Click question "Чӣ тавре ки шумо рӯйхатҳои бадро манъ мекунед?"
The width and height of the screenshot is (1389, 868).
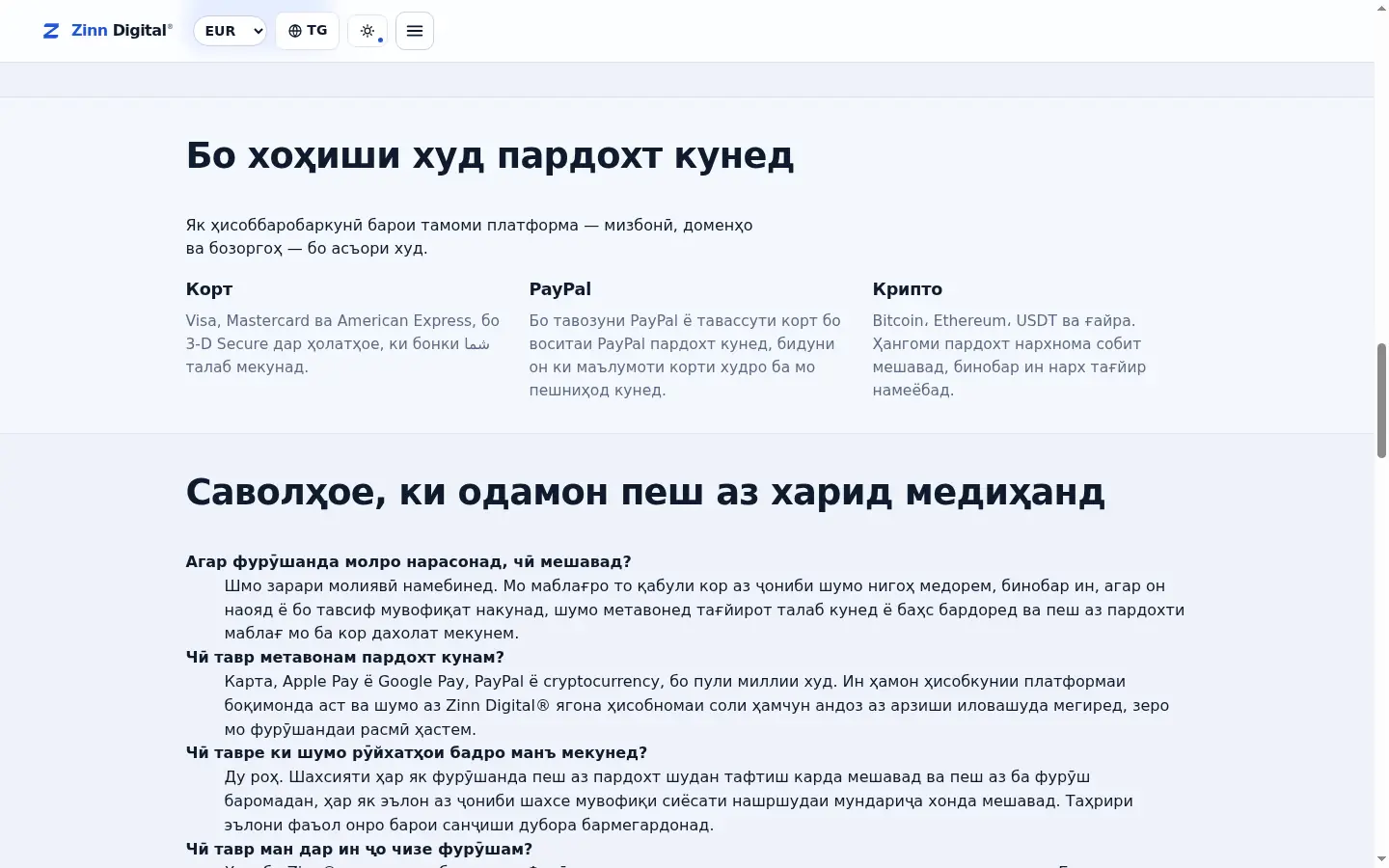pos(417,753)
